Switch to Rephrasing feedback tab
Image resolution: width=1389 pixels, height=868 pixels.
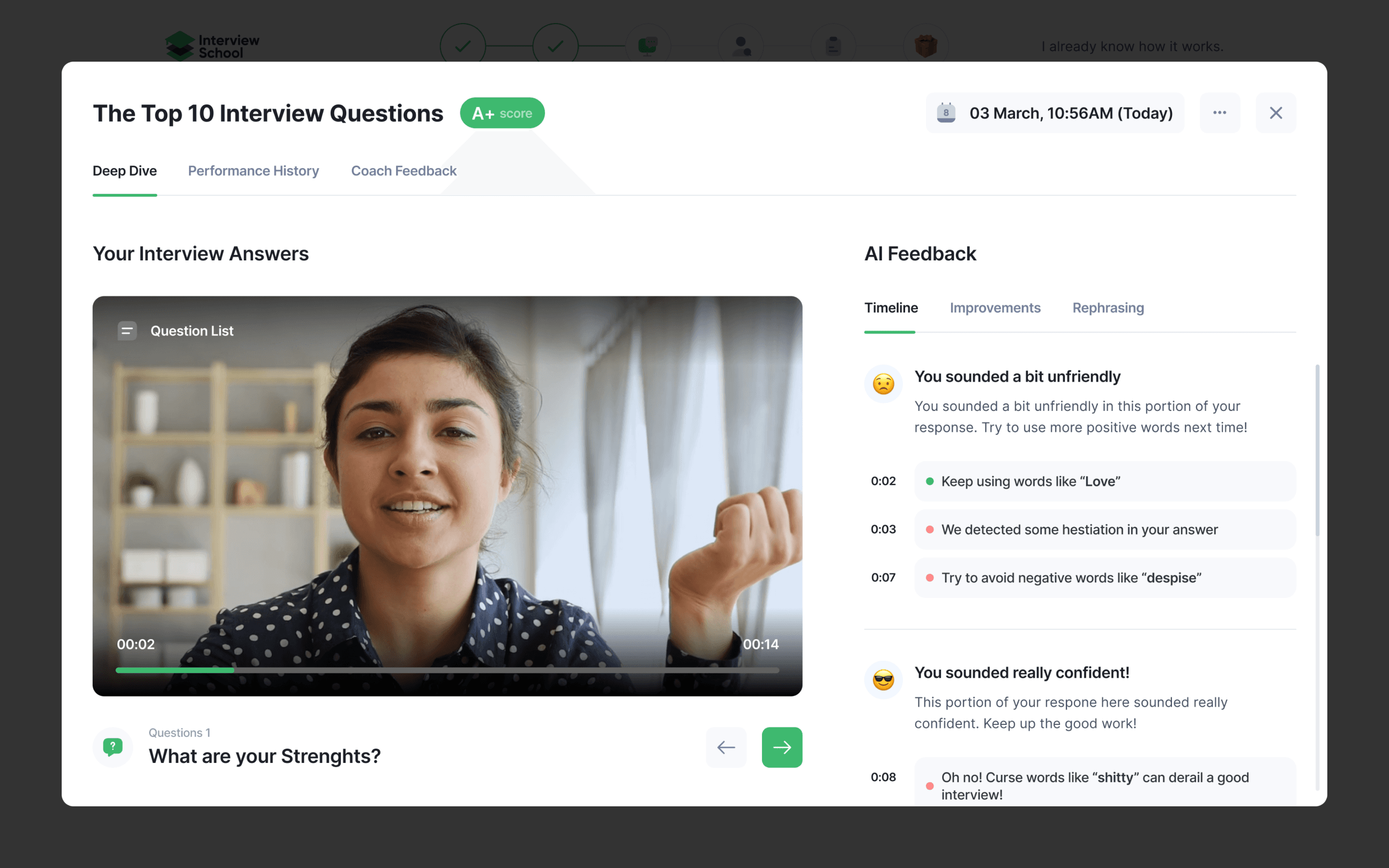[x=1108, y=308]
